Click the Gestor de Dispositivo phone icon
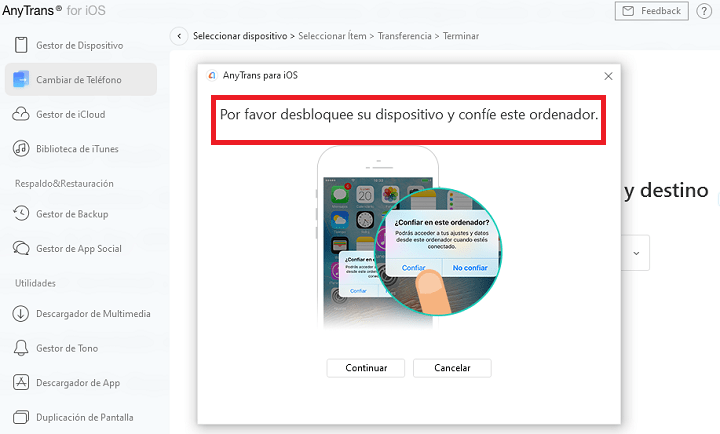 (x=21, y=45)
